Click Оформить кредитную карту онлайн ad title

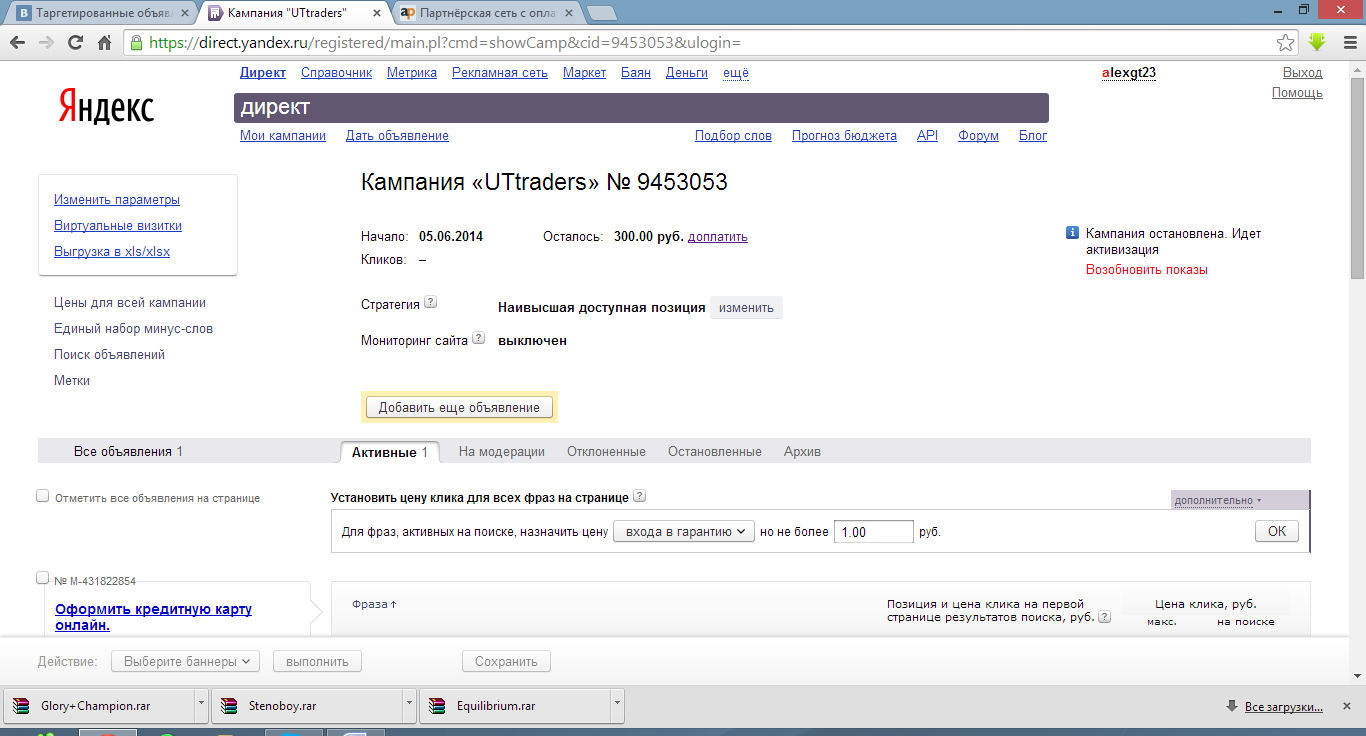click(153, 617)
